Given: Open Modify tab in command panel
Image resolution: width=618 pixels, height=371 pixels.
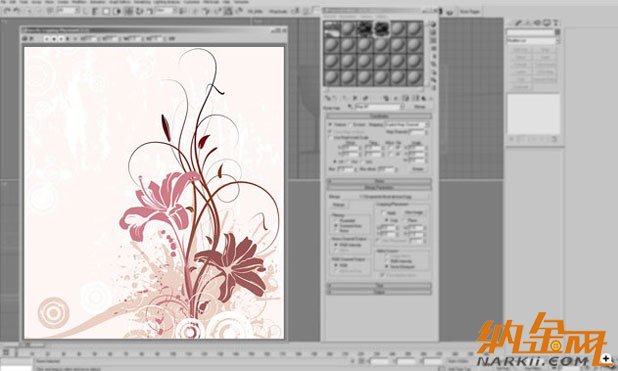Looking at the screenshot, I should 519,23.
